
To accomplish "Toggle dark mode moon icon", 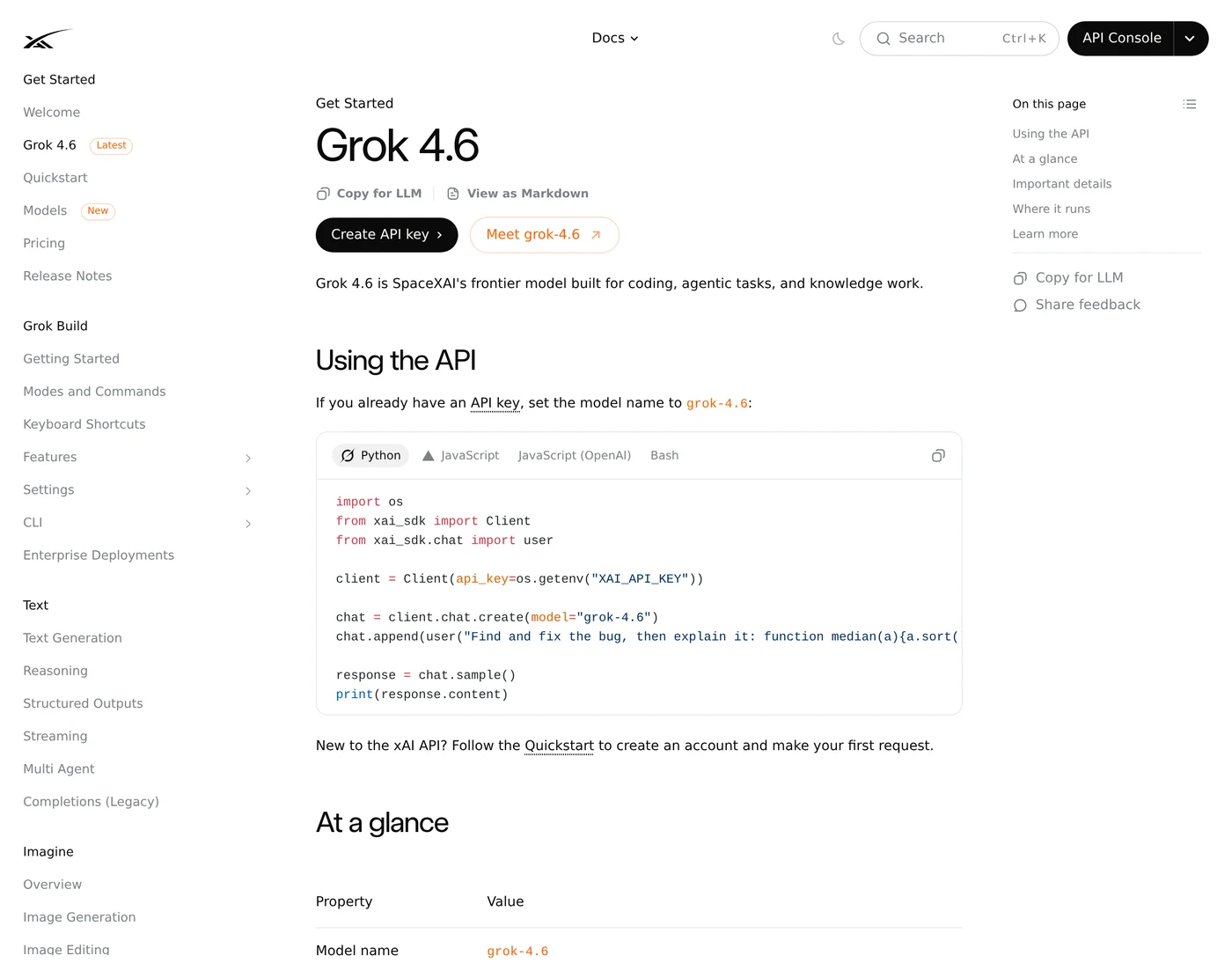I will click(839, 39).
